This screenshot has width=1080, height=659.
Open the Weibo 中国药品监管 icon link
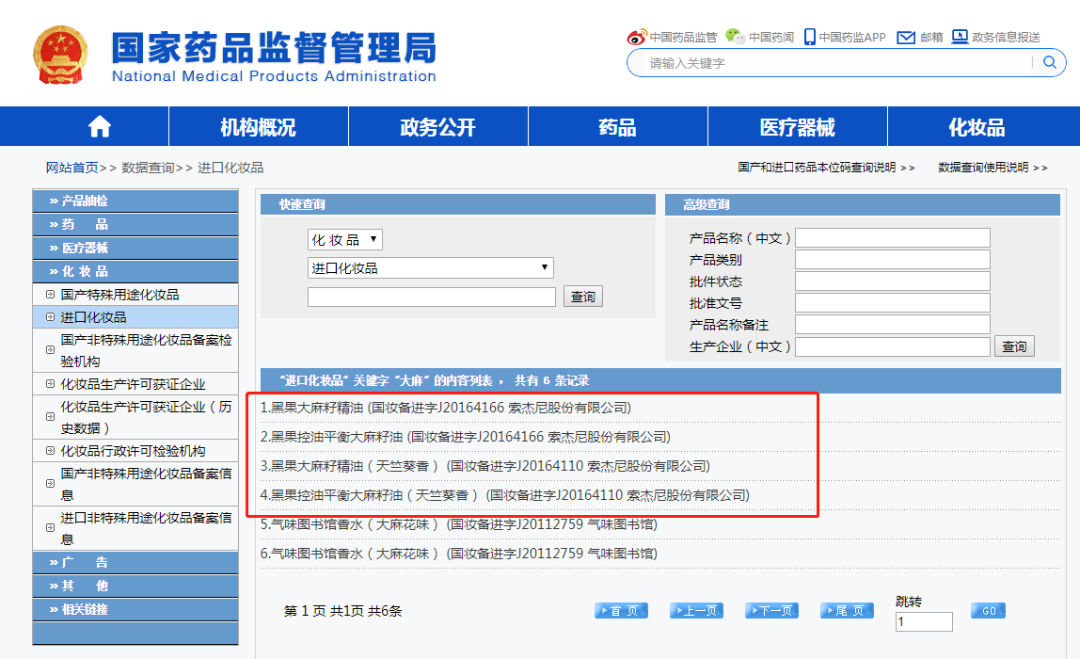click(637, 37)
